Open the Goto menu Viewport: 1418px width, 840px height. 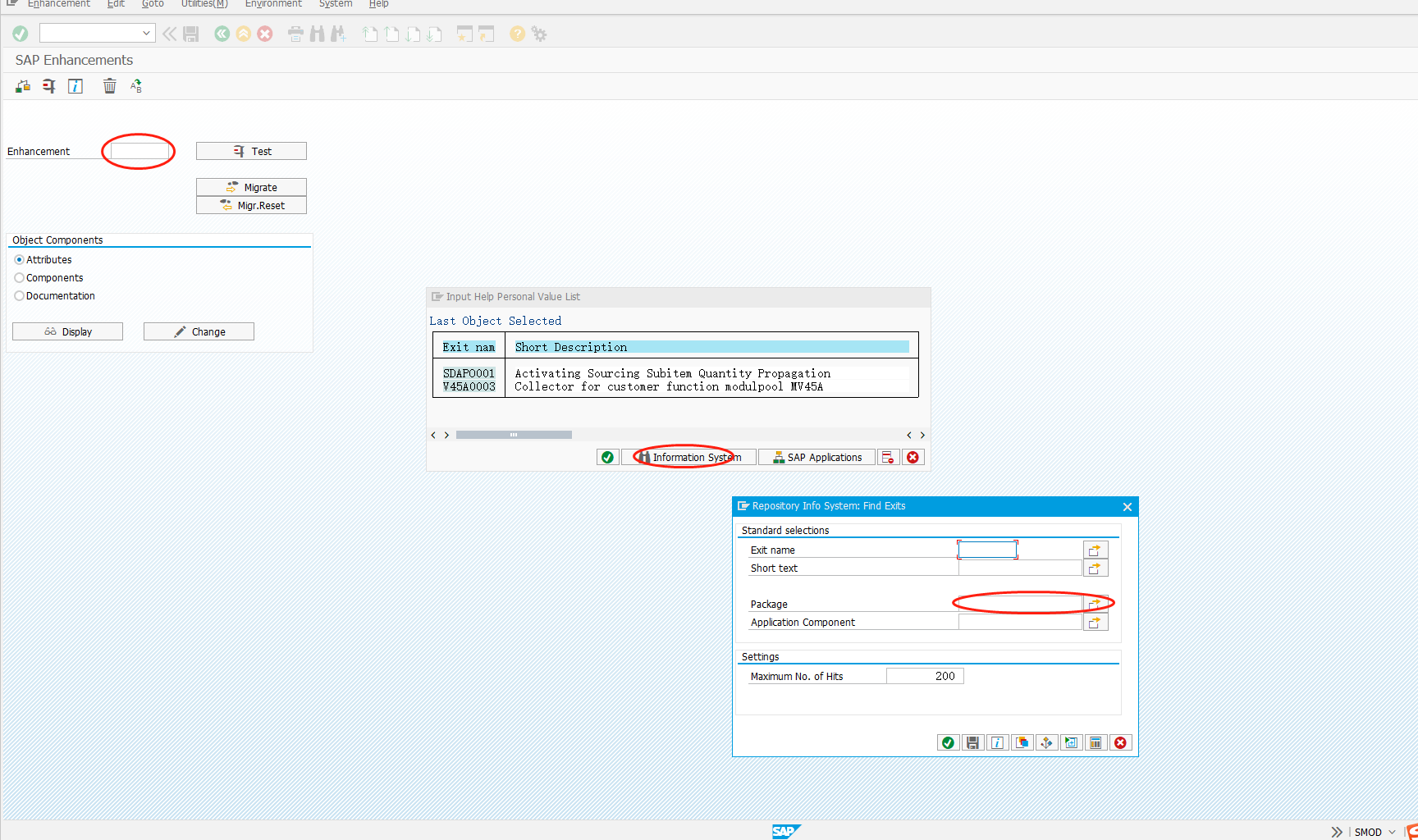(153, 4)
